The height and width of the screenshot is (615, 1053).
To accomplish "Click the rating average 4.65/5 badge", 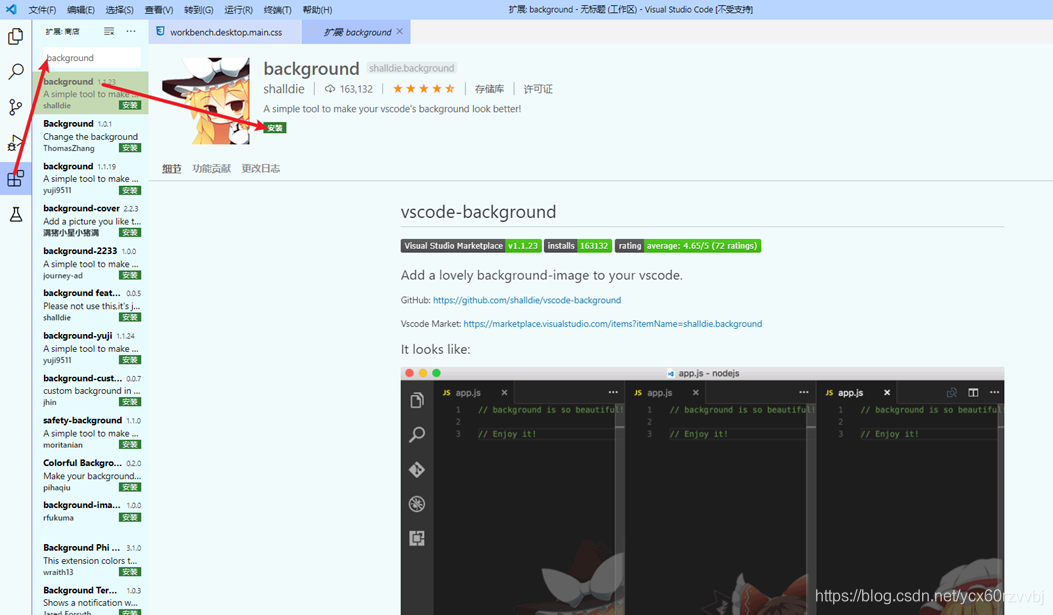I will [x=688, y=246].
